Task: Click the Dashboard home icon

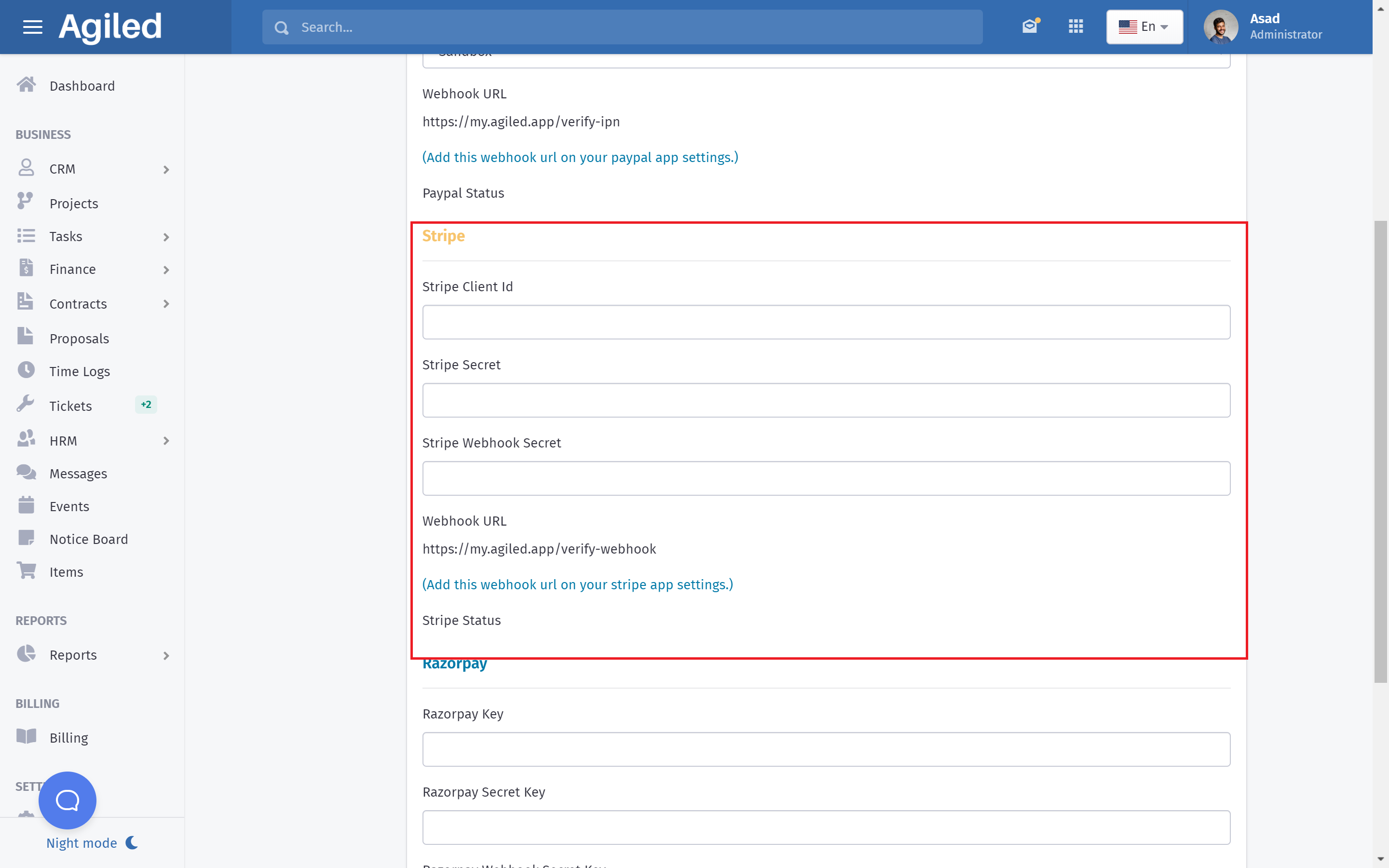Action: point(26,85)
